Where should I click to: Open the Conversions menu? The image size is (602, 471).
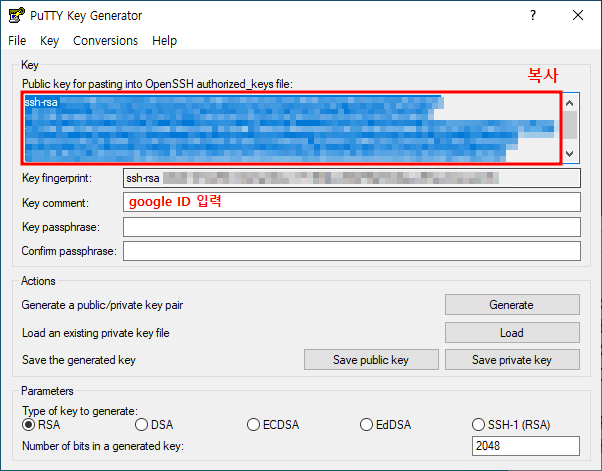(x=106, y=41)
